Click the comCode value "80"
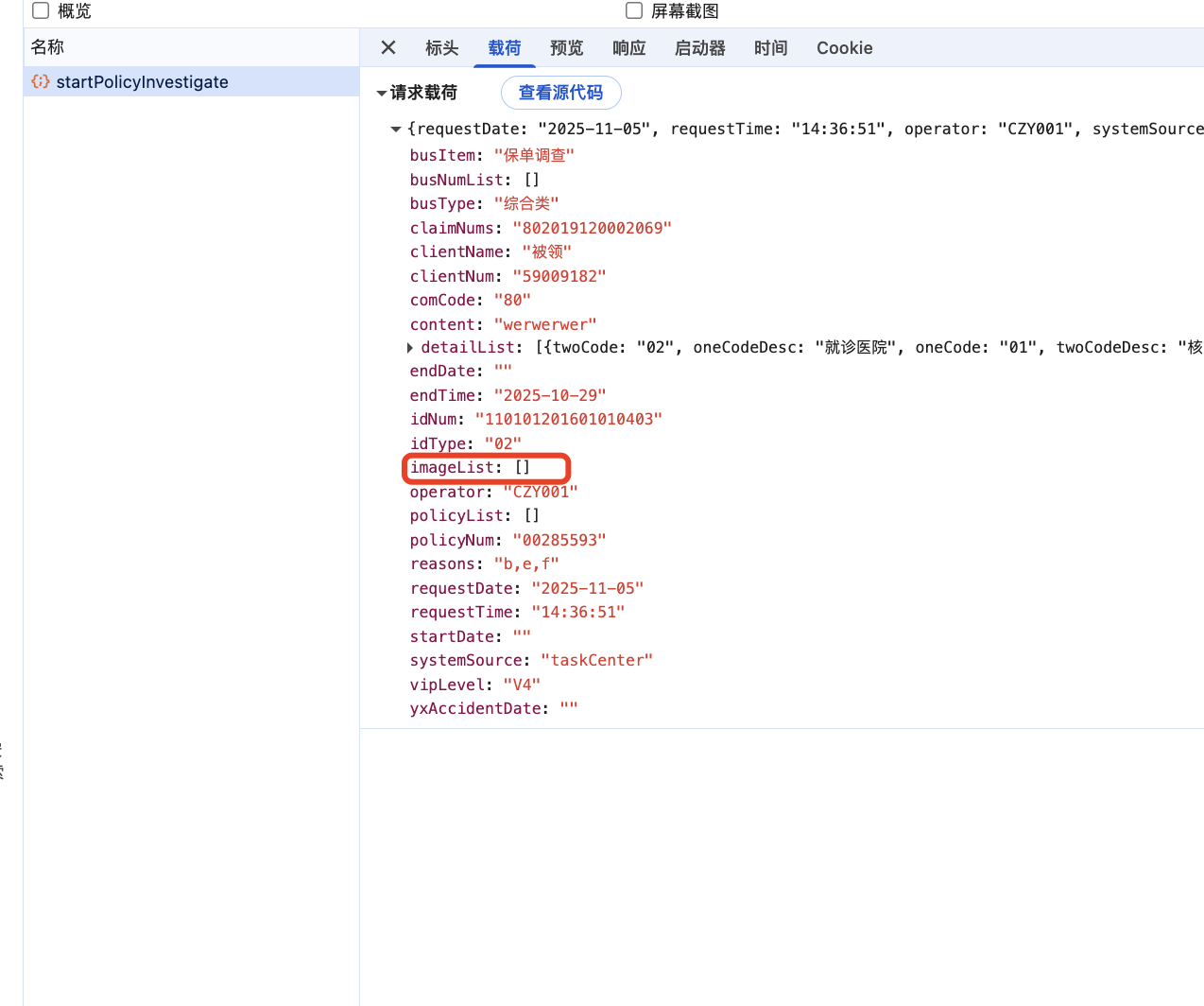 (x=512, y=300)
